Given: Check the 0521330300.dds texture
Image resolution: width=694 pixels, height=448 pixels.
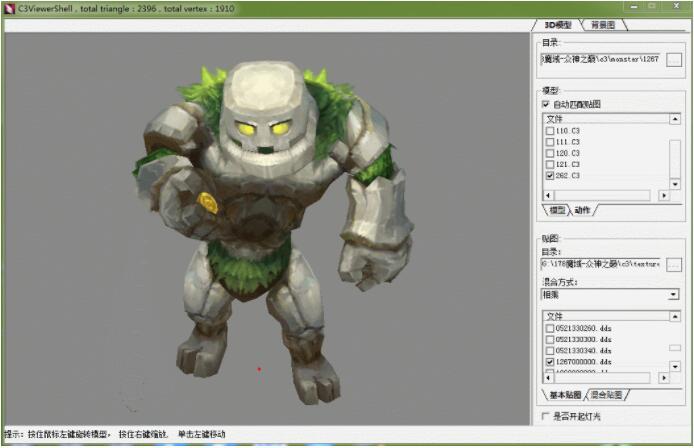Looking at the screenshot, I should (x=550, y=340).
